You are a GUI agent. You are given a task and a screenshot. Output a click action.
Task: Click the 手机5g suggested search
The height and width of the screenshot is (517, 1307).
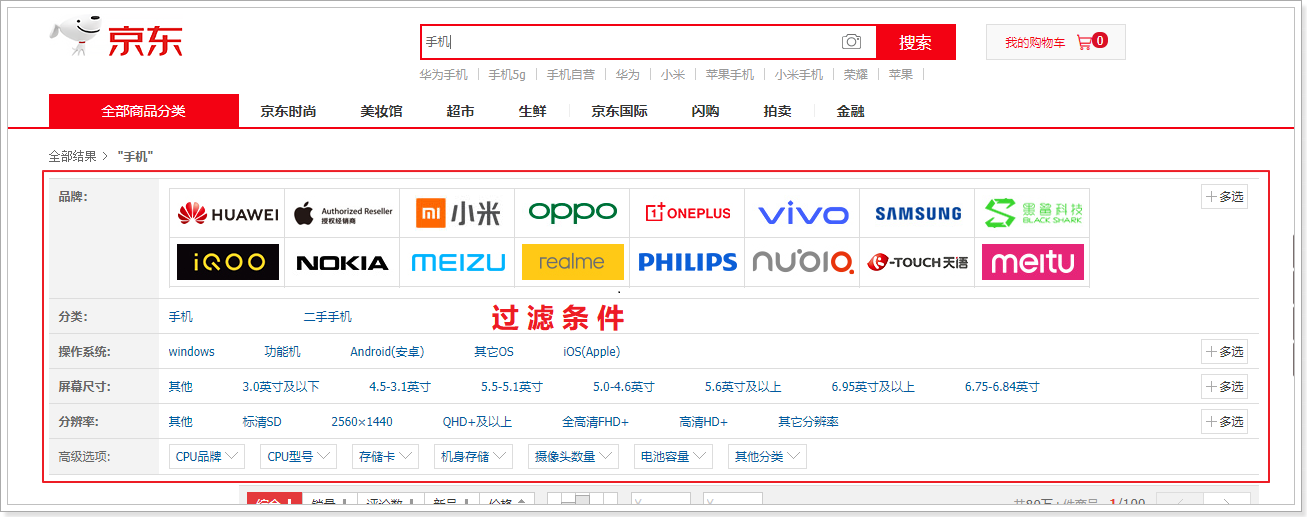[507, 74]
